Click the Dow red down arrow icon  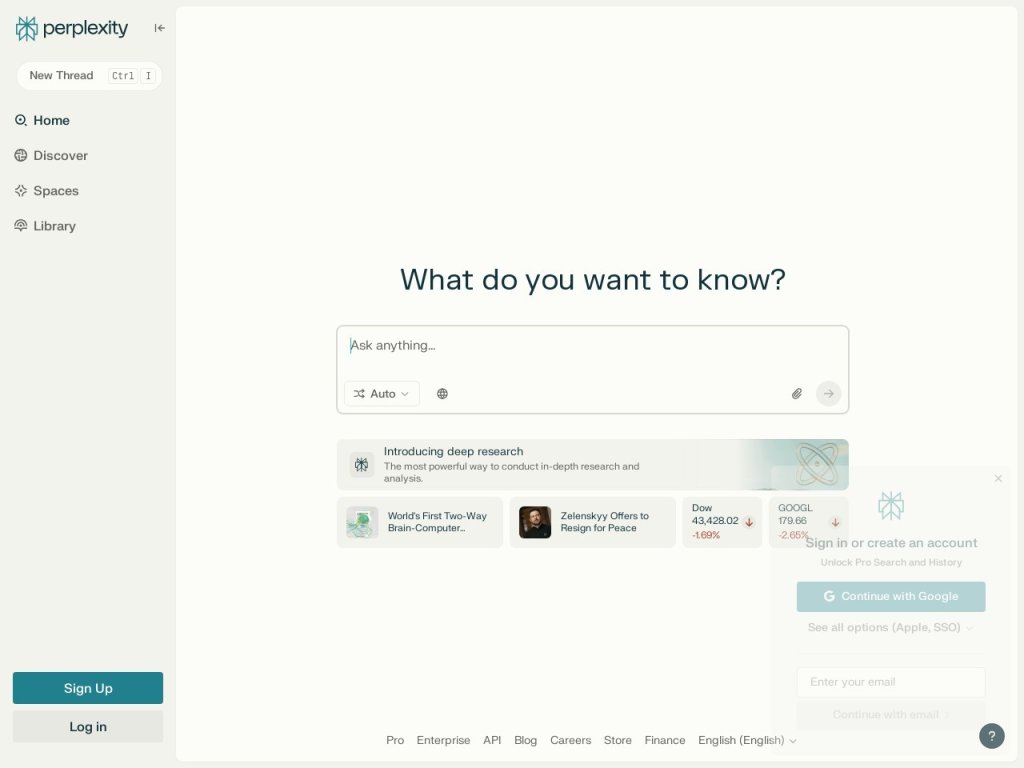click(x=749, y=522)
